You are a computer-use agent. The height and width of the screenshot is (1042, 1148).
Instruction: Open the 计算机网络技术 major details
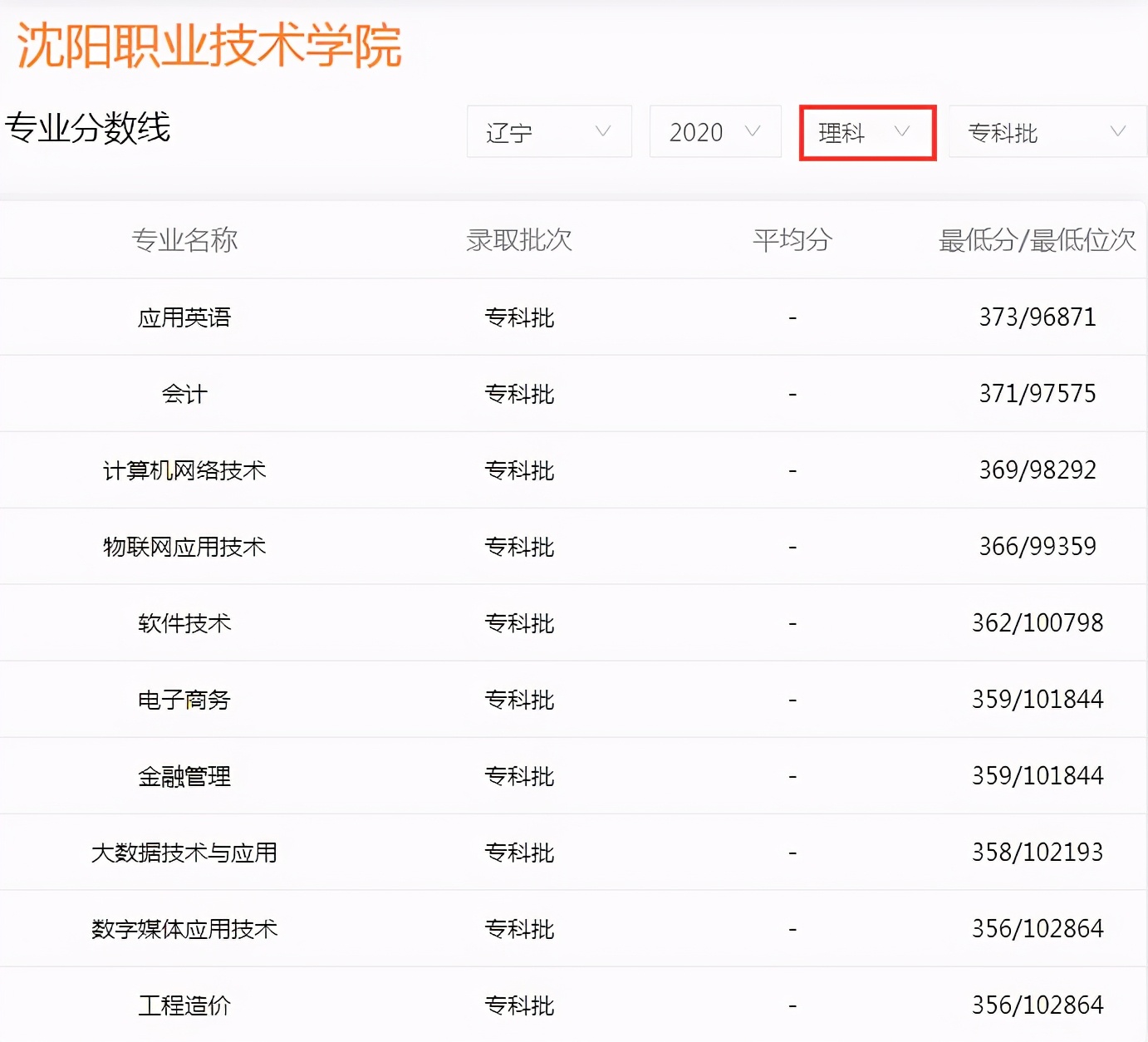point(184,469)
